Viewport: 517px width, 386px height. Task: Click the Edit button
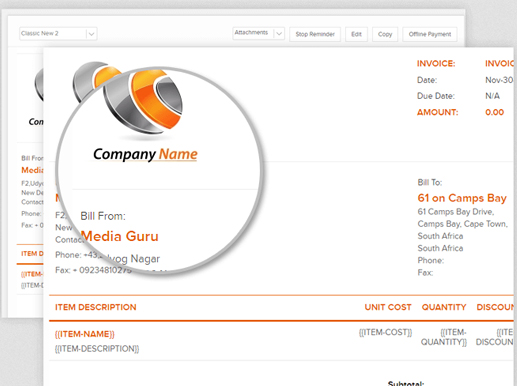[x=356, y=34]
